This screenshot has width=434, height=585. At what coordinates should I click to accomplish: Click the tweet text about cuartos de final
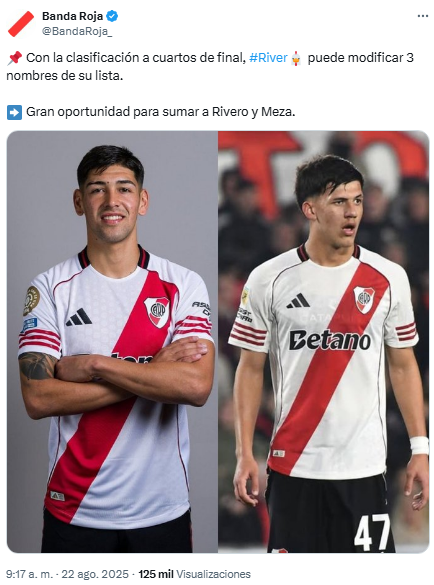pos(210,67)
